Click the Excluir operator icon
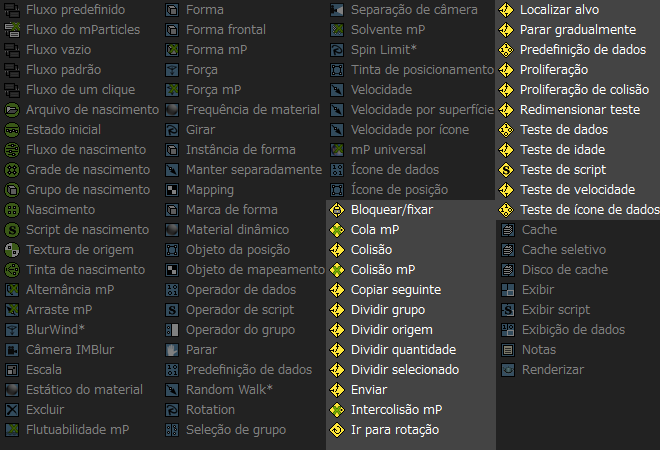Screen dimensions: 660x450 (12, 410)
